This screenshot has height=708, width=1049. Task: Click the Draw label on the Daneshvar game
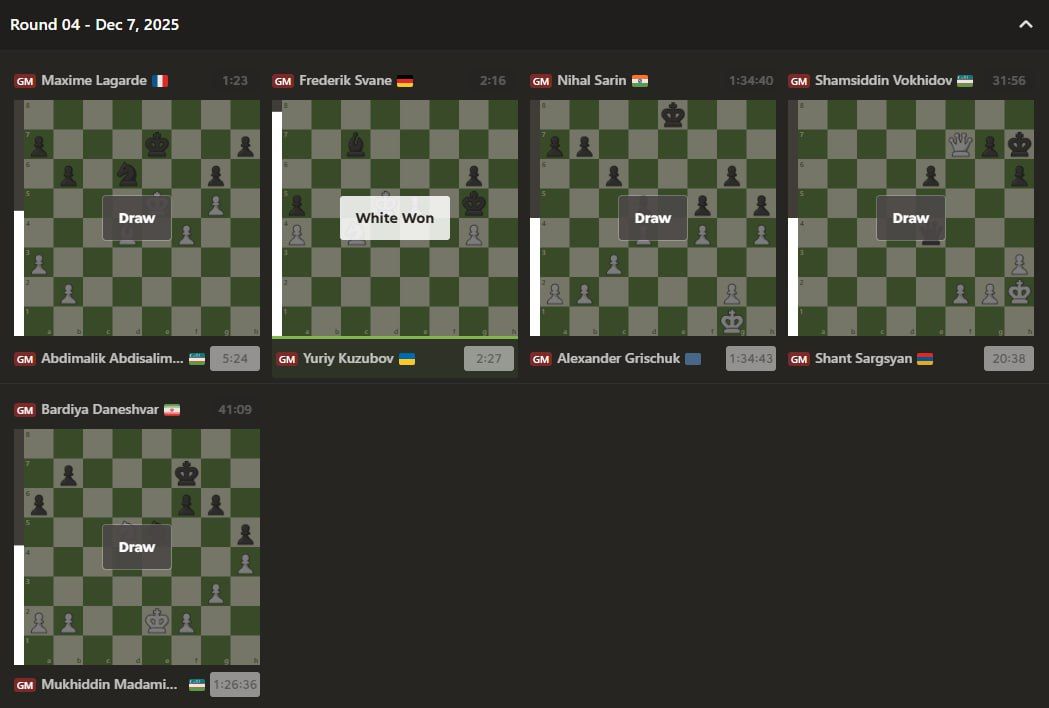[x=137, y=547]
